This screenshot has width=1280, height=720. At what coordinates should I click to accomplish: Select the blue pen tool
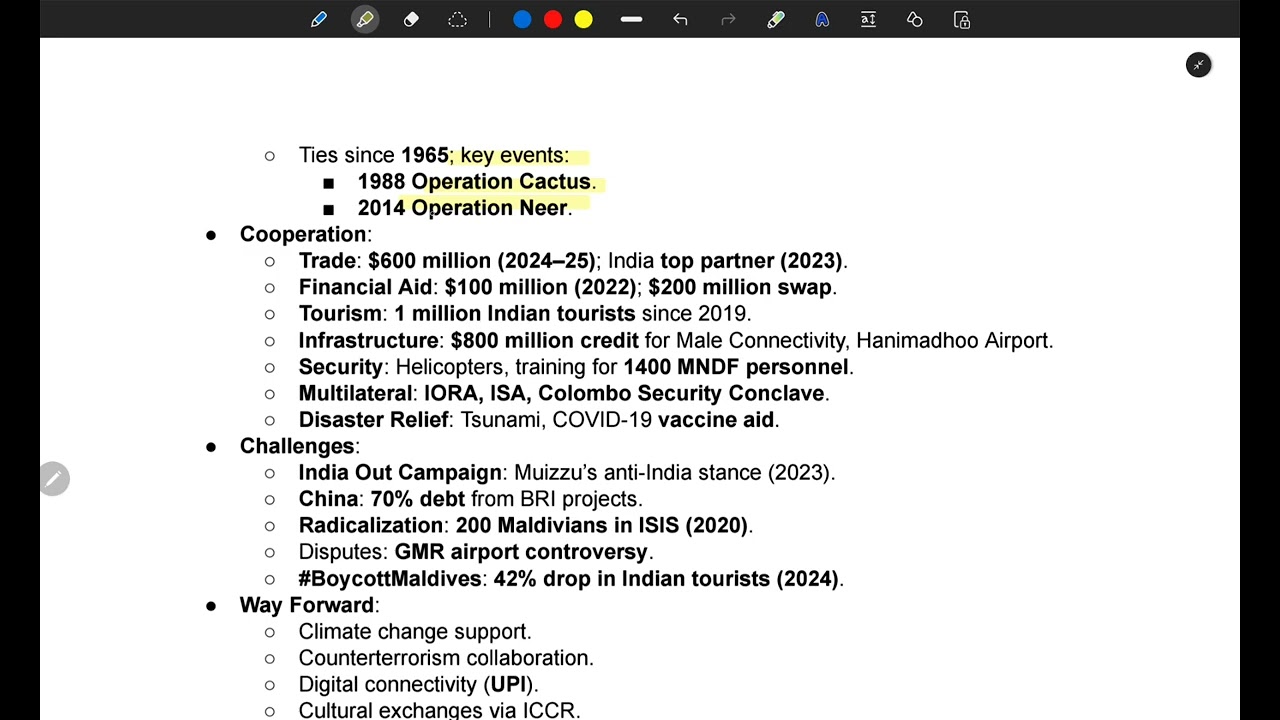(319, 20)
